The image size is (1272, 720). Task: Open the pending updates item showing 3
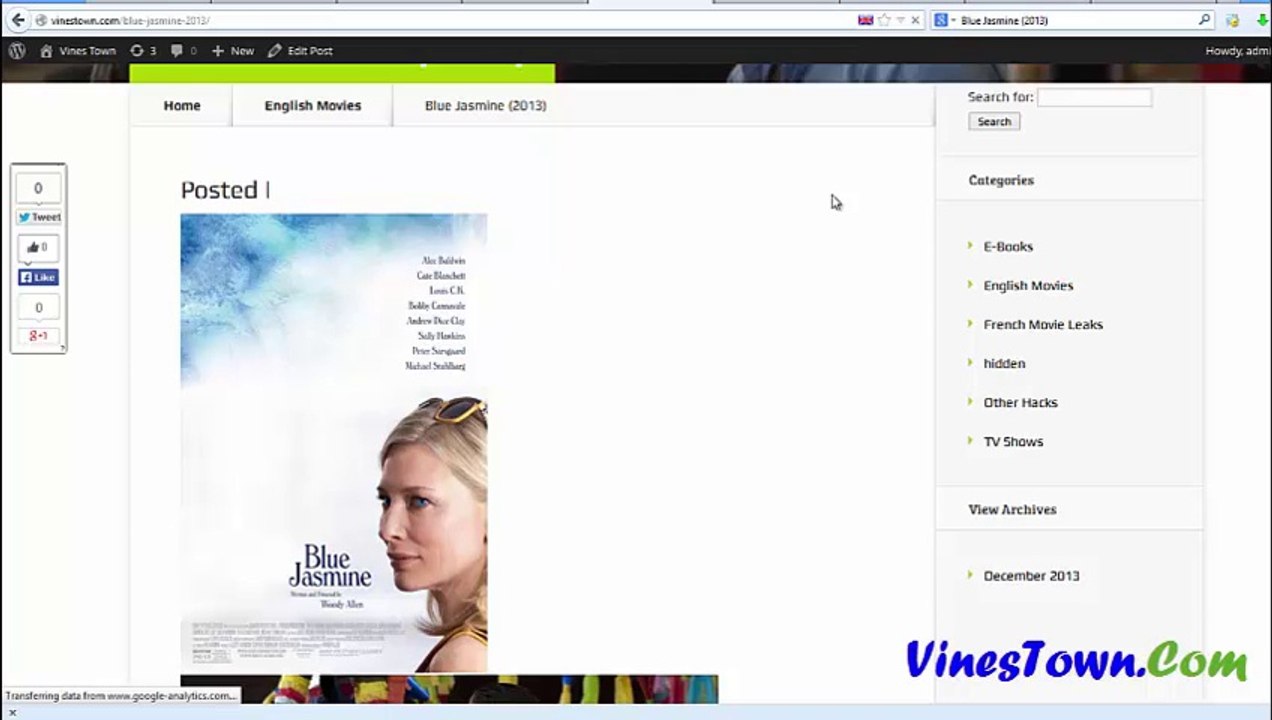143,50
